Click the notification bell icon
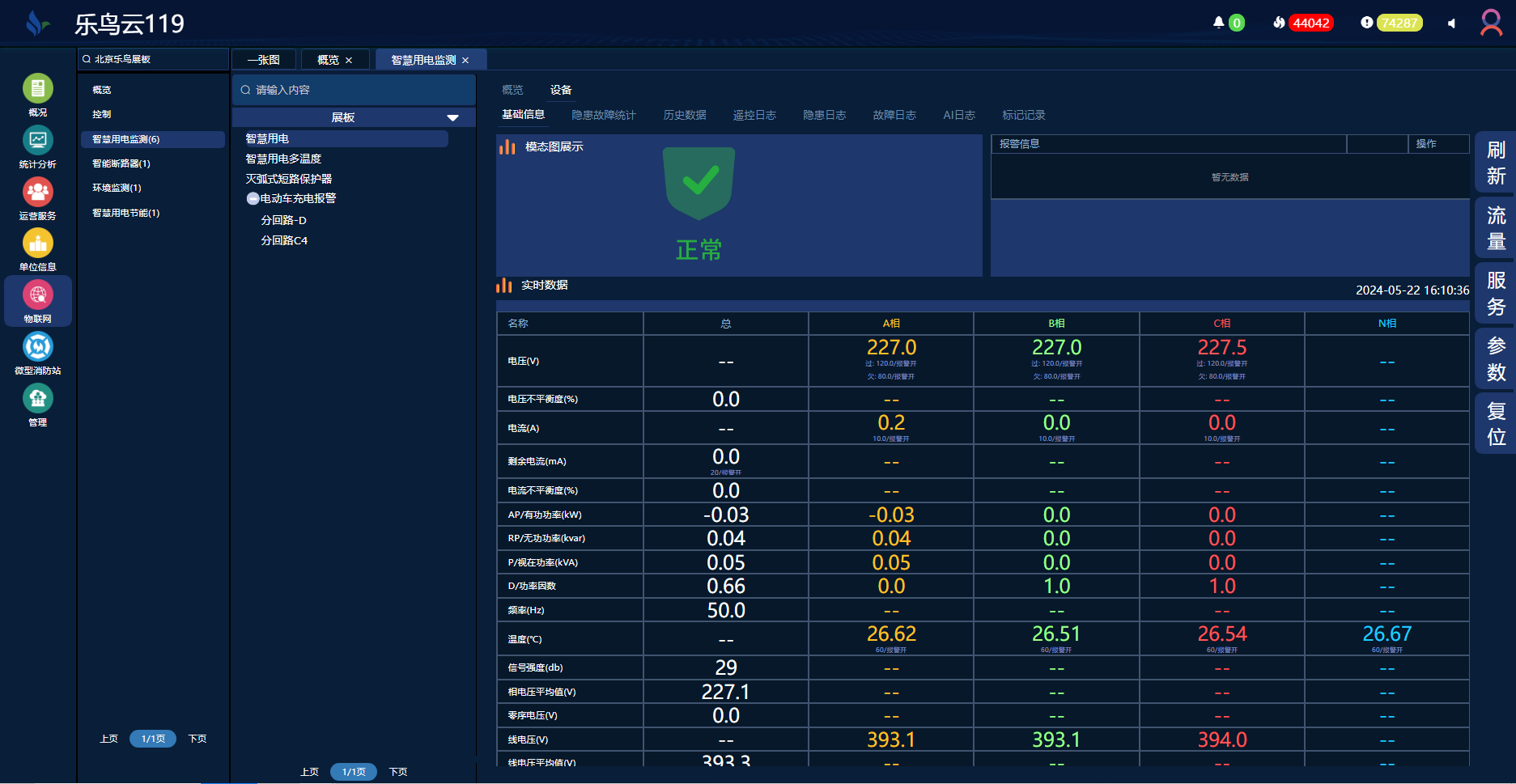The image size is (1516, 784). click(x=1218, y=23)
